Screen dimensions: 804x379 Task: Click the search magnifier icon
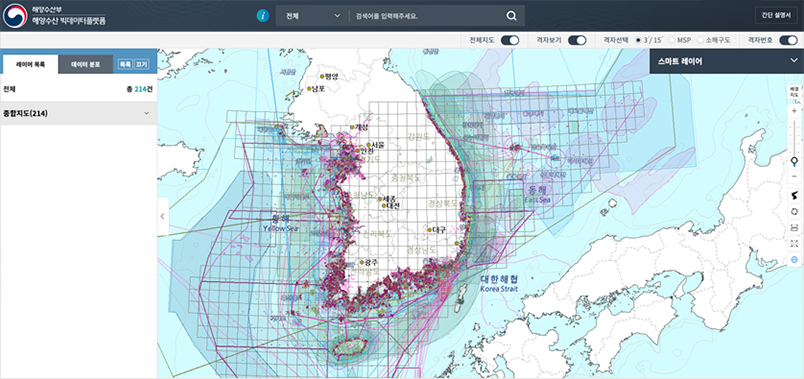coord(511,16)
